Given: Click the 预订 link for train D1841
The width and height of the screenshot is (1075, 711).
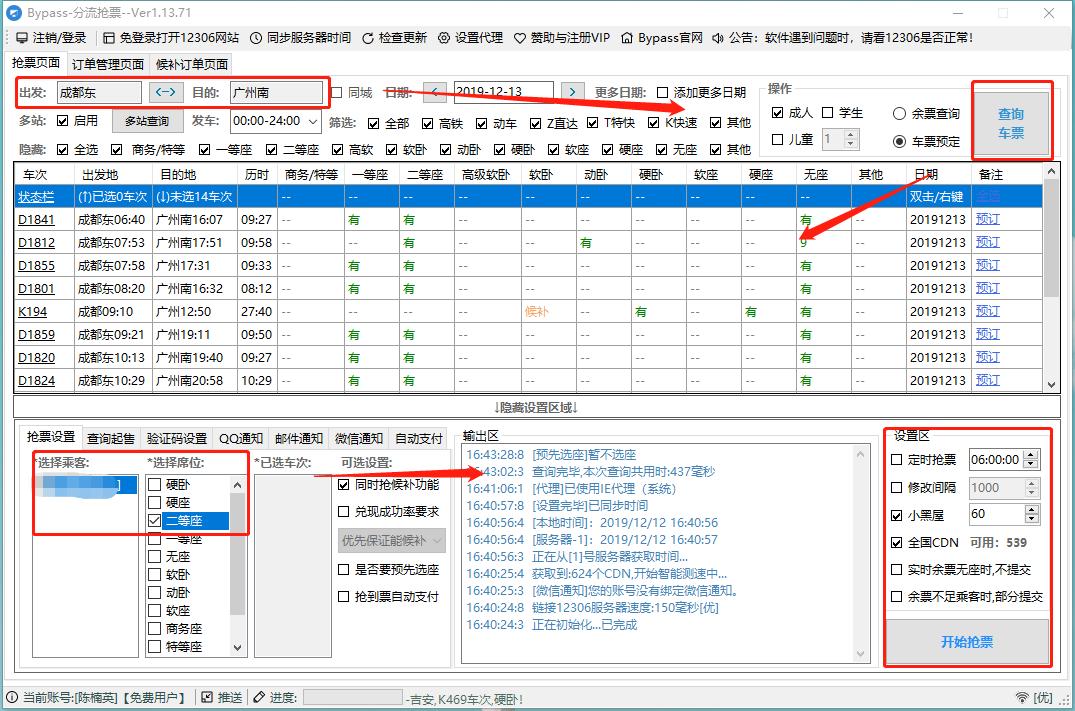Looking at the screenshot, I should coord(986,220).
